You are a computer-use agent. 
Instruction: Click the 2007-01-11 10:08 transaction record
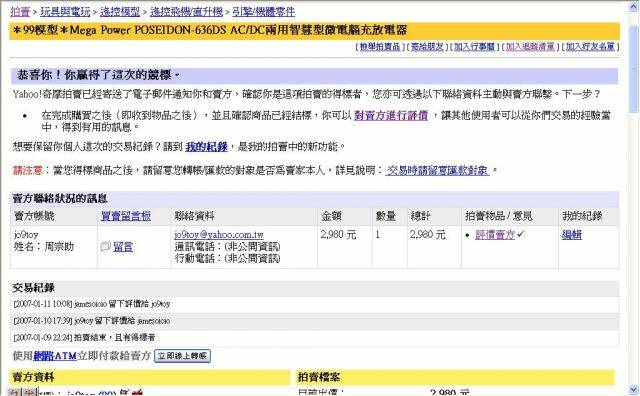click(92, 304)
